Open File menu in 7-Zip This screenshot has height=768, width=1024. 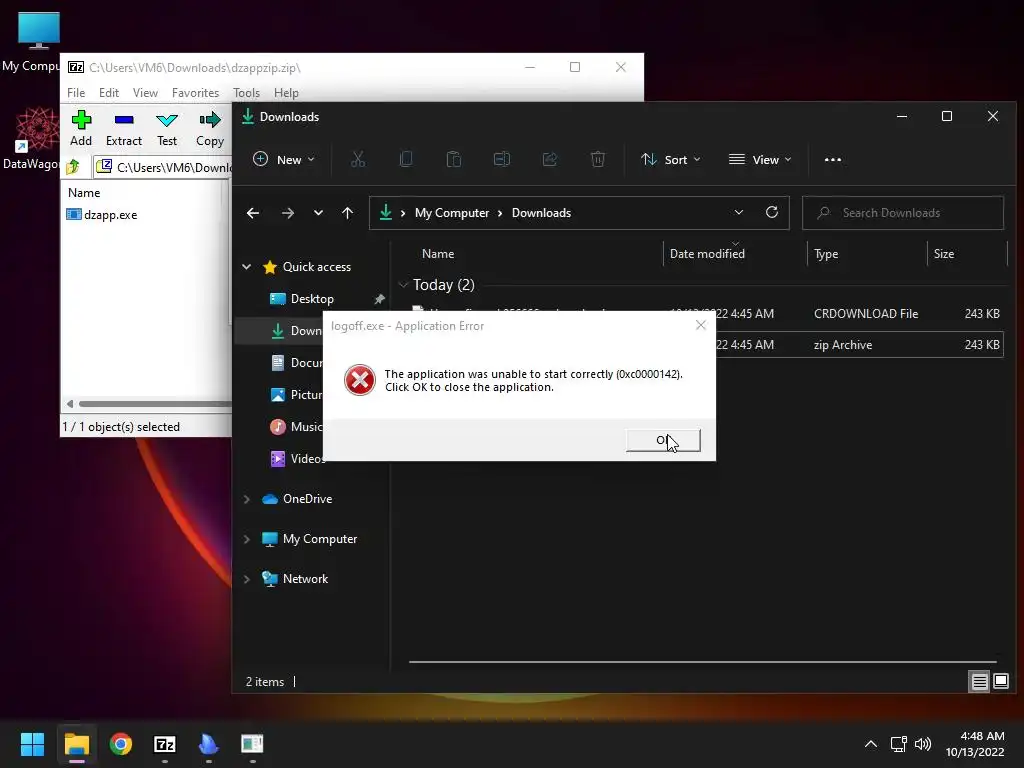point(76,93)
